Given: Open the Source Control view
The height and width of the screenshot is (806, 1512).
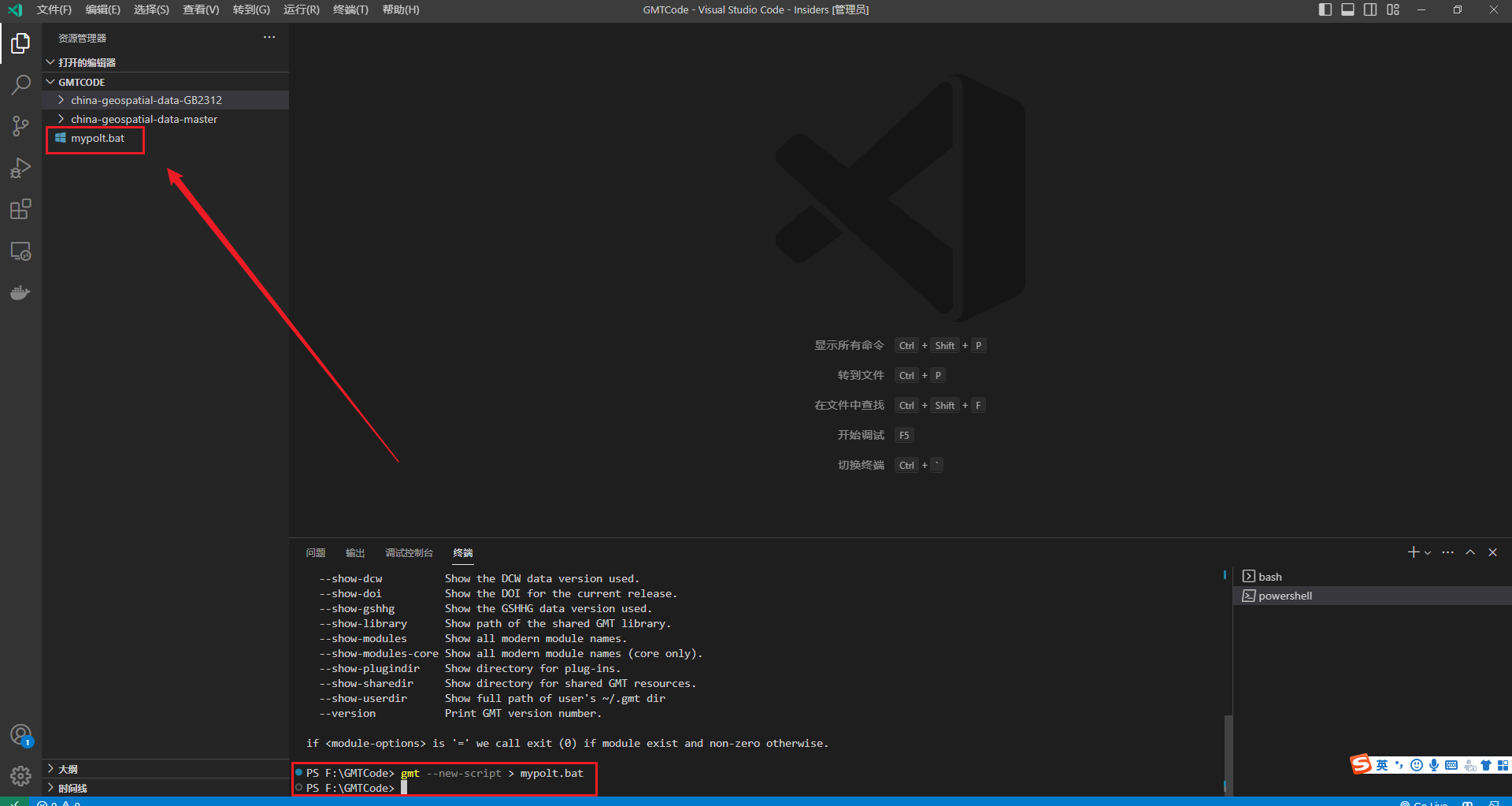Looking at the screenshot, I should coord(20,126).
